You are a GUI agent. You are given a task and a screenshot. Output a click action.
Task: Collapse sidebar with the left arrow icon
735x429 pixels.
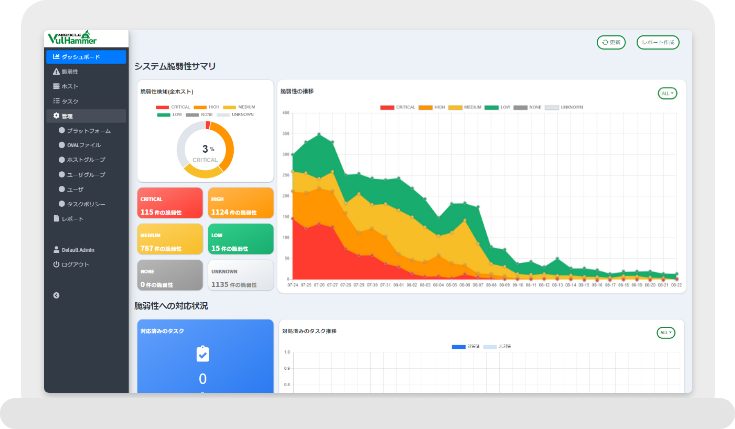click(x=56, y=295)
